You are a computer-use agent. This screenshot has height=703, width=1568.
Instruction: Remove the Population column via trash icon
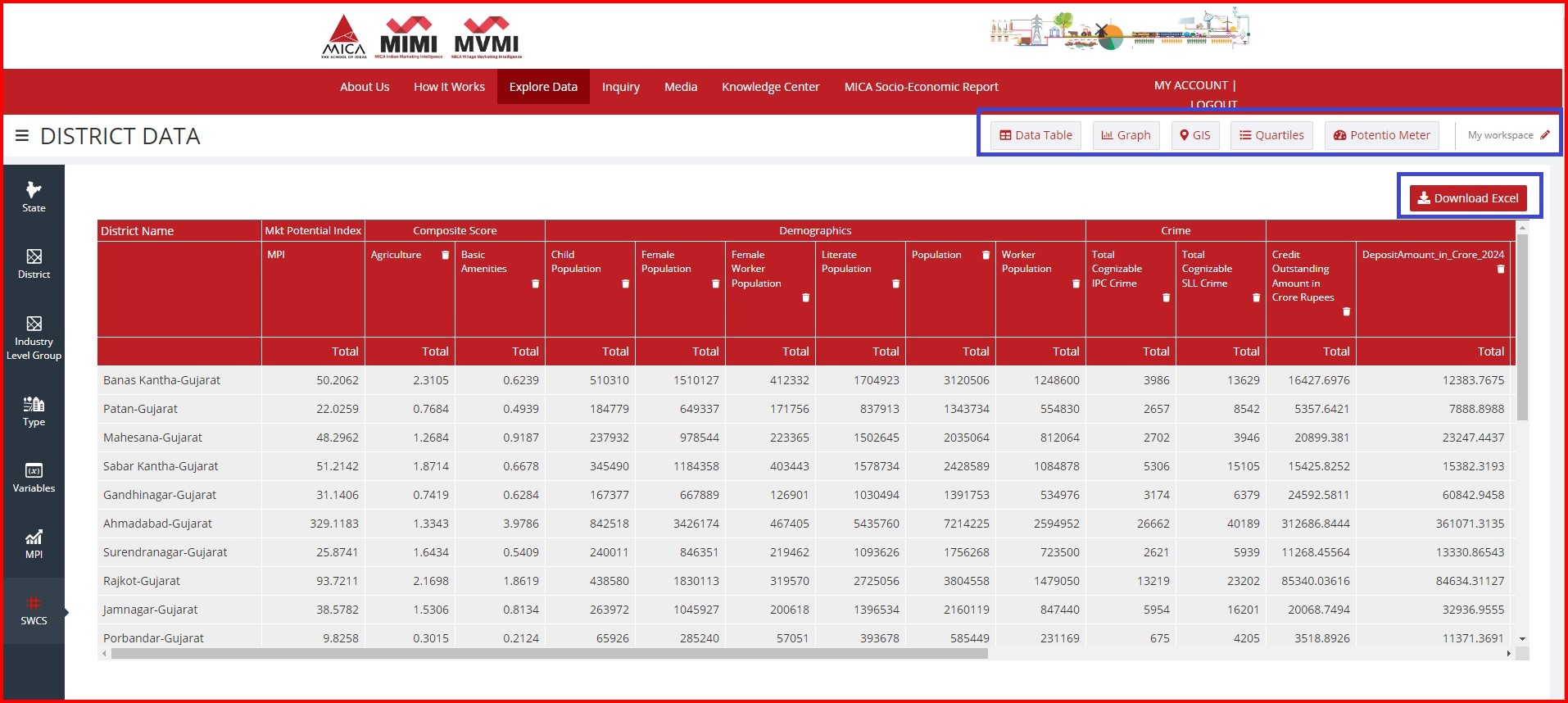pos(986,255)
